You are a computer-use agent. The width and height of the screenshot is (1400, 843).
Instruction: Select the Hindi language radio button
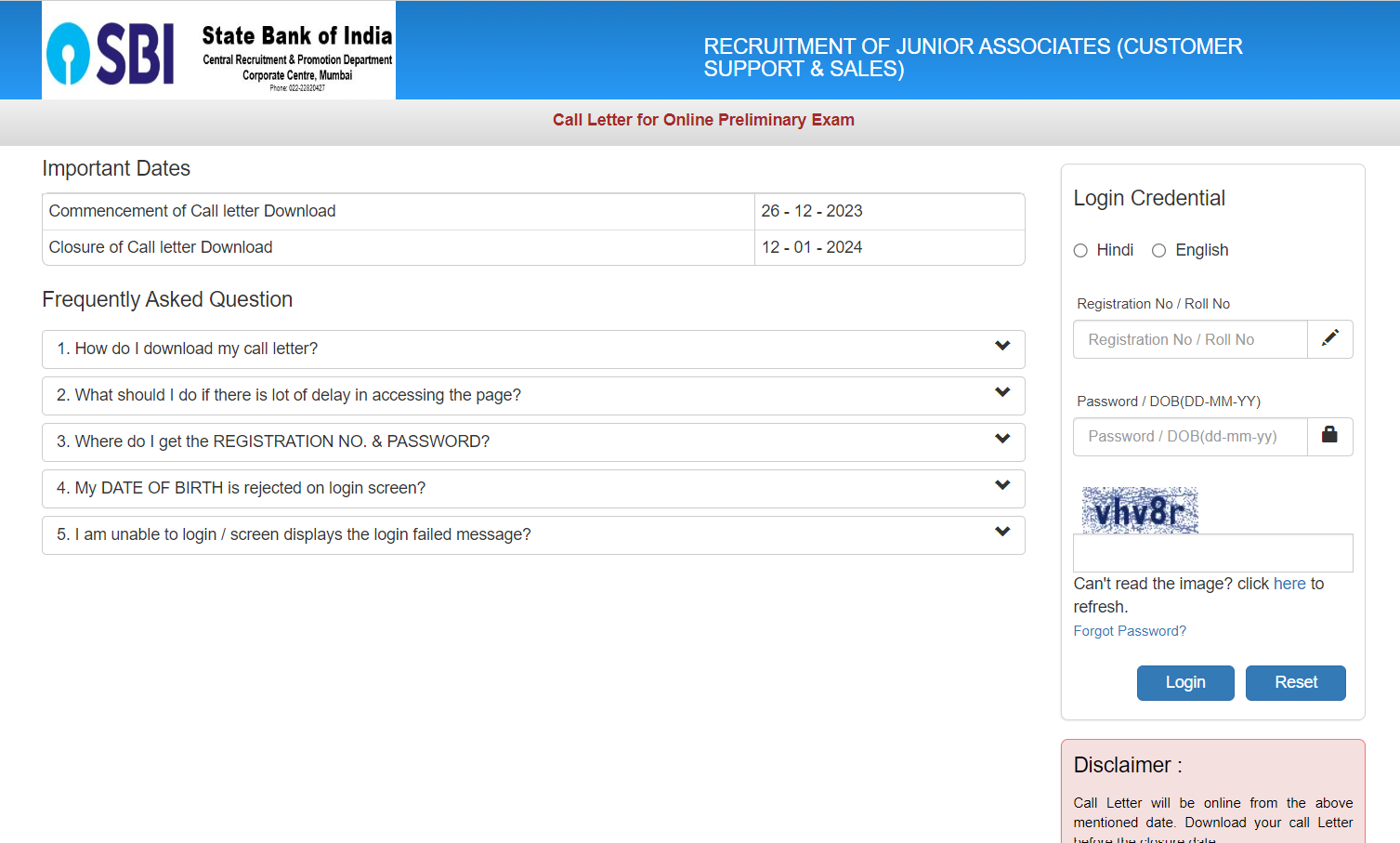(1080, 251)
